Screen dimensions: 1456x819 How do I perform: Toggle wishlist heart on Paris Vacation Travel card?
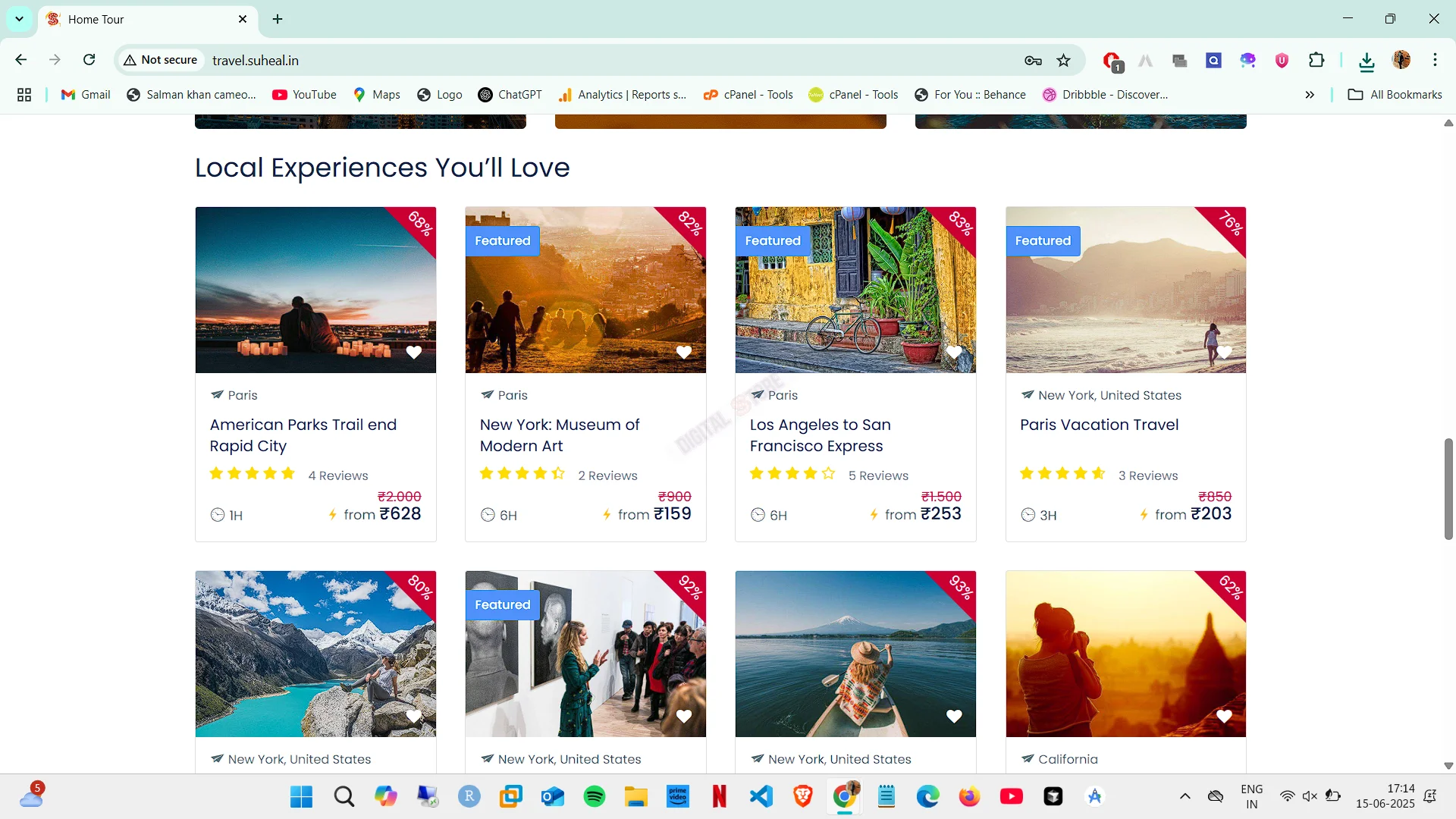(1224, 352)
